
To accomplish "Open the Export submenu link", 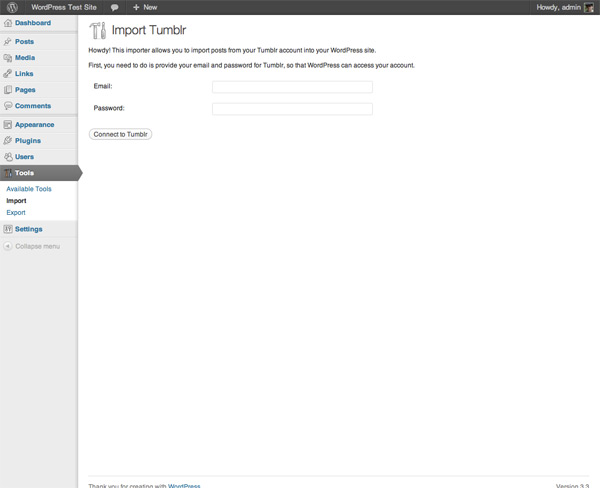I will [16, 212].
